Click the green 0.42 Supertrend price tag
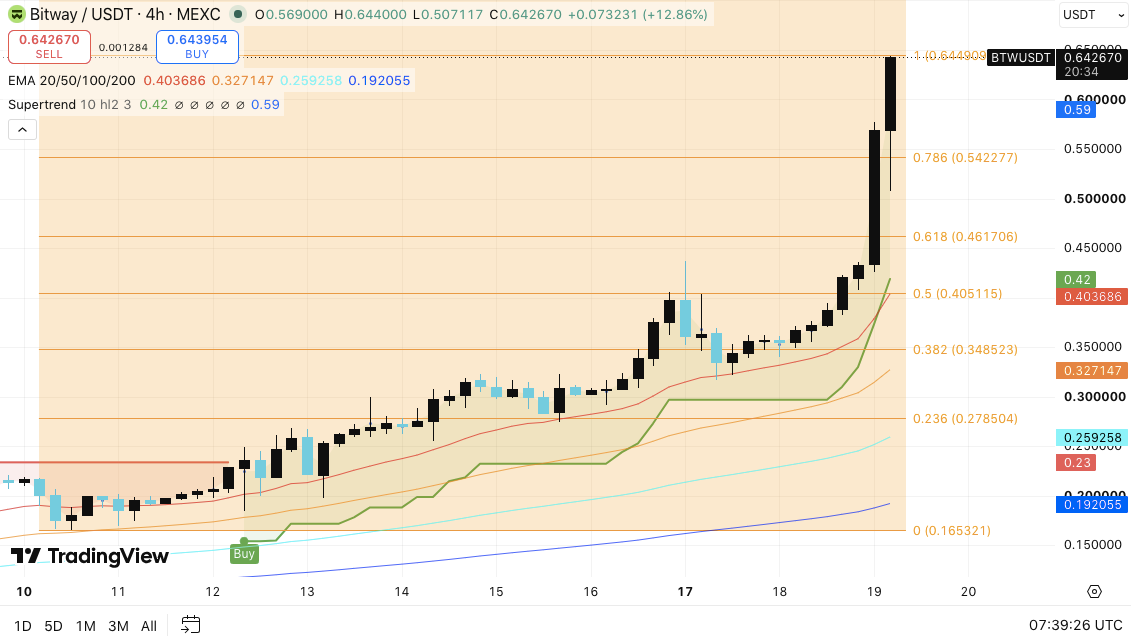Viewport: 1131px width, 642px height. point(1076,280)
